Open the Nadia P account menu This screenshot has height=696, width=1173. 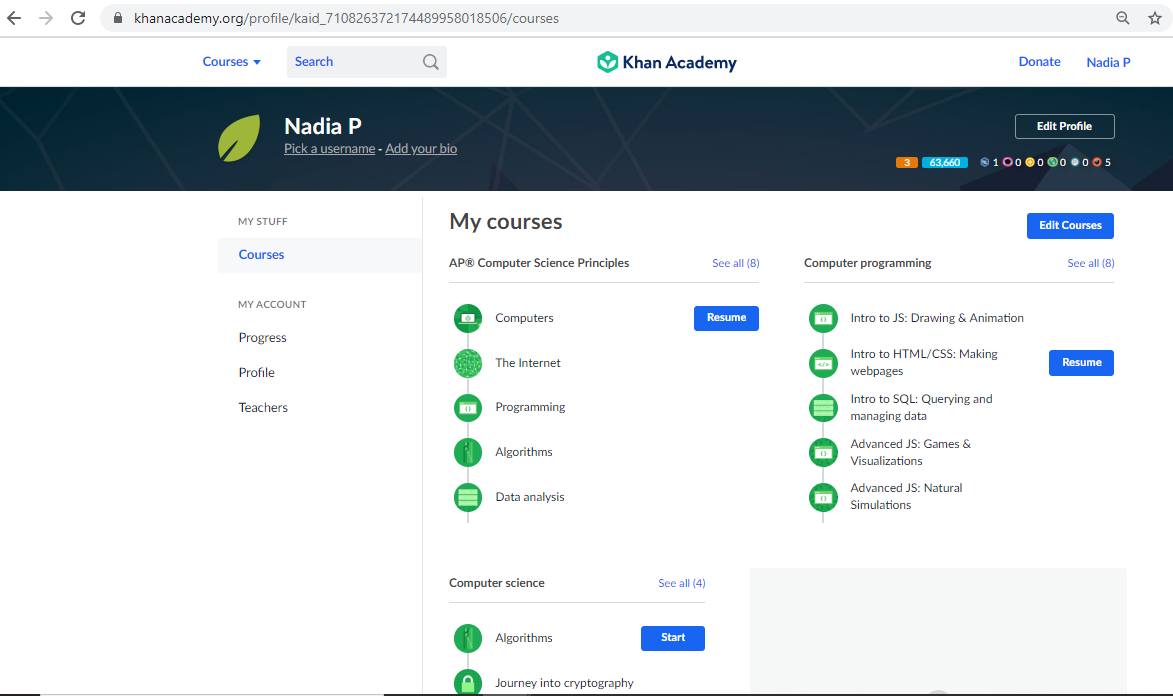(x=1108, y=63)
